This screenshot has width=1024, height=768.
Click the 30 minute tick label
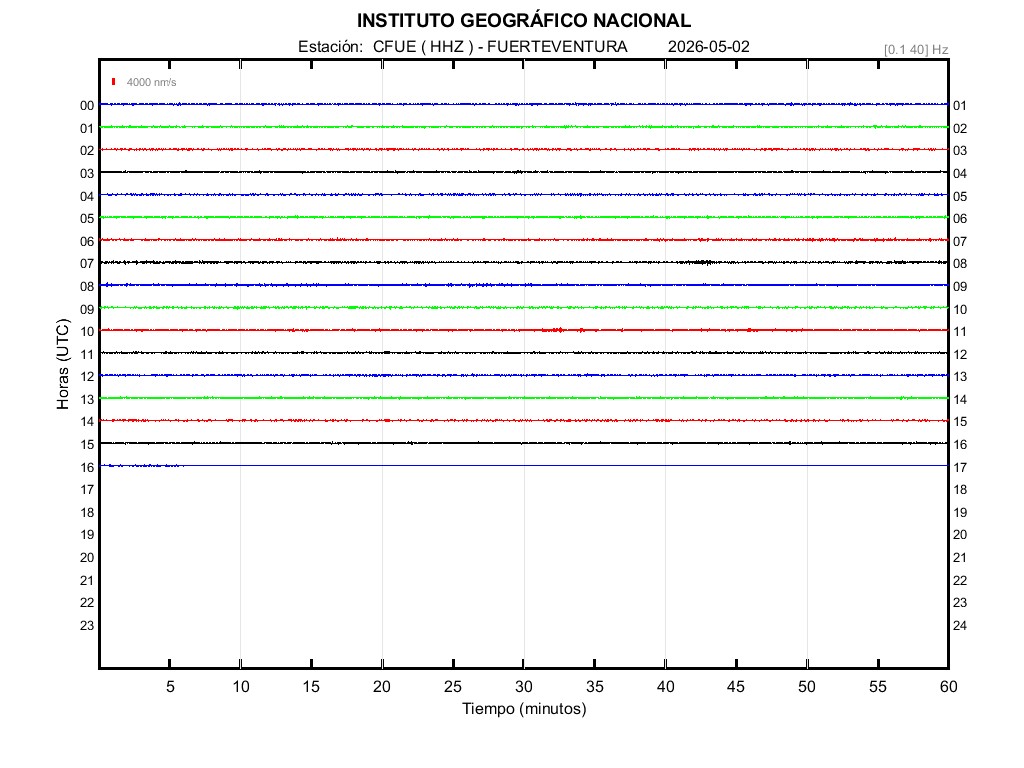pos(524,686)
